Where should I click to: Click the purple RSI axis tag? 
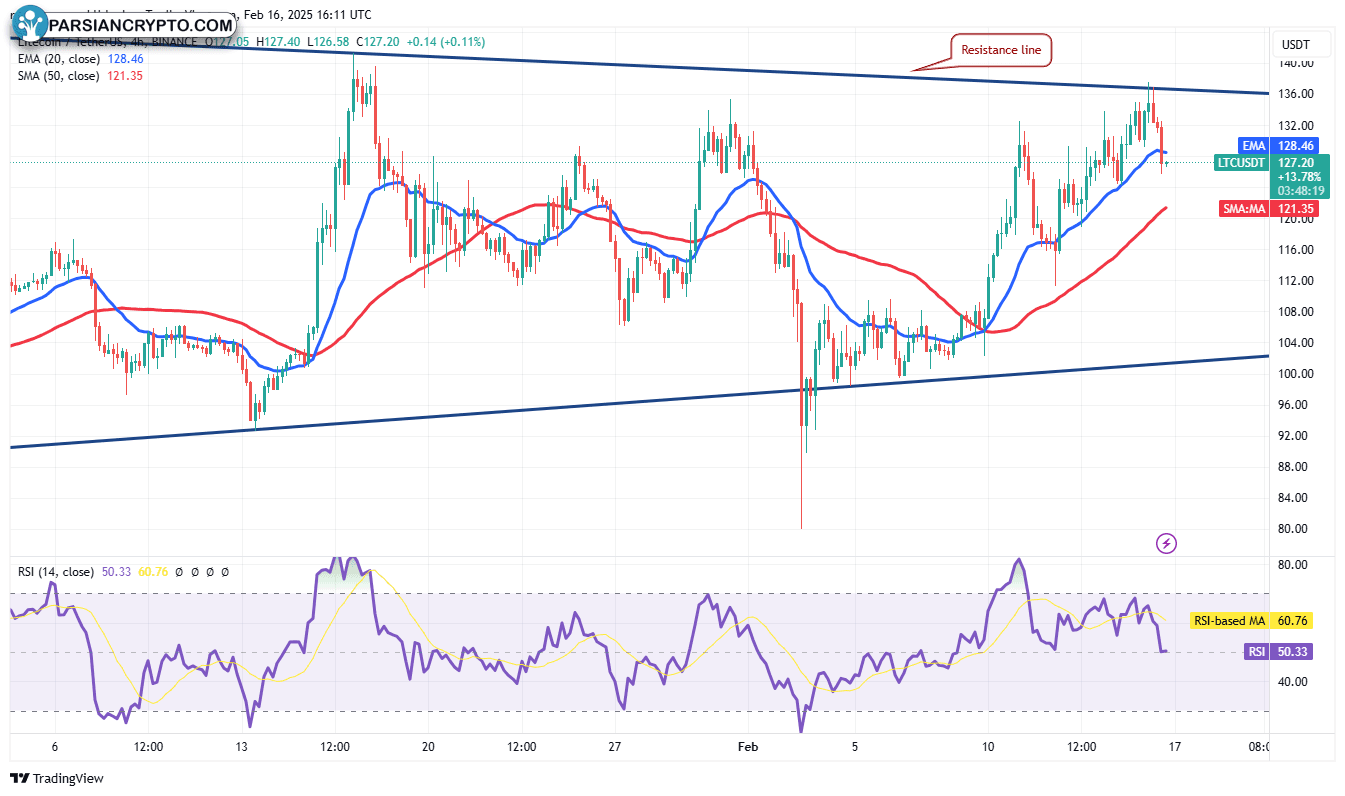pos(1257,652)
